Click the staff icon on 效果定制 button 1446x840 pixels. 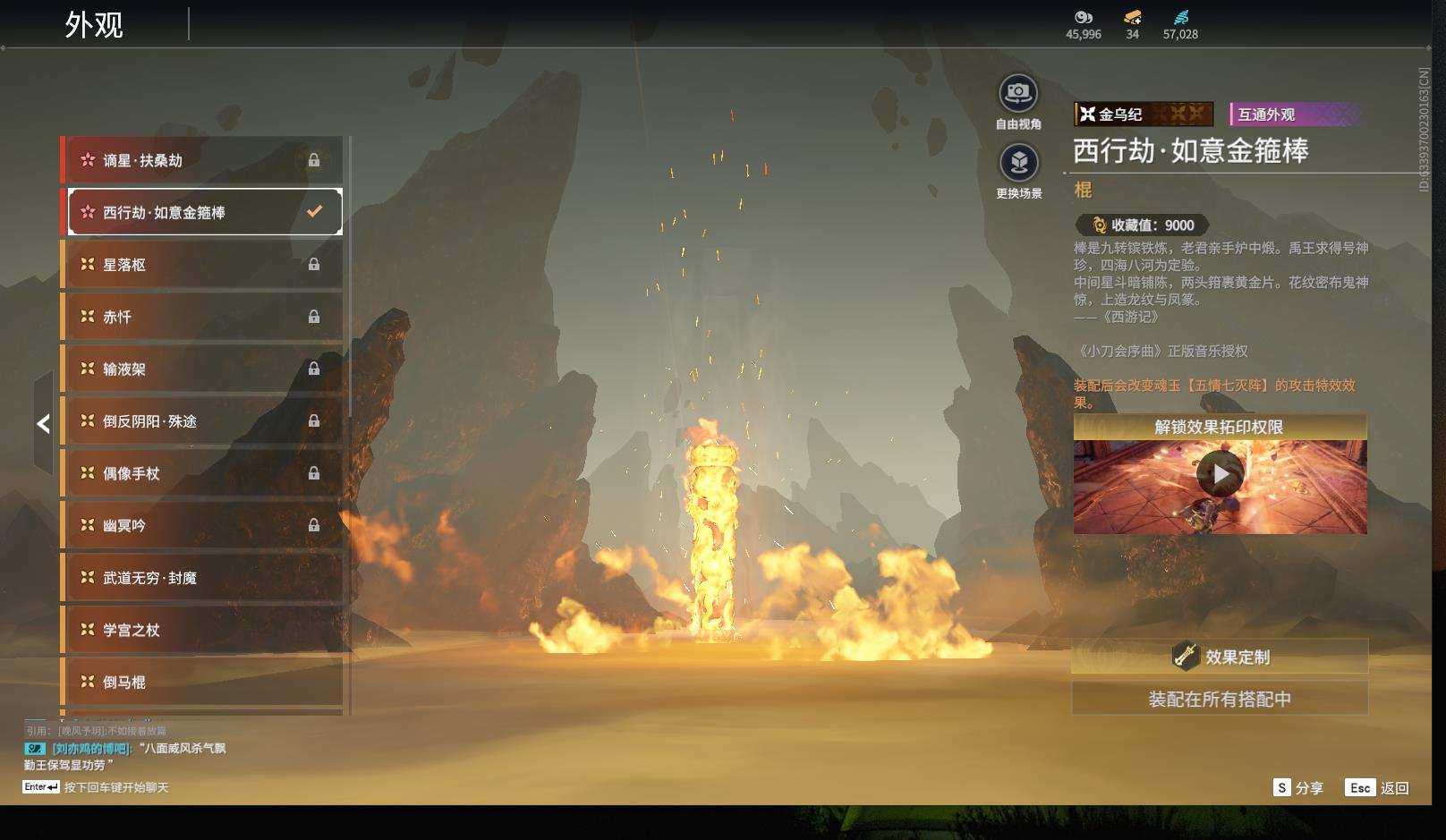click(1186, 656)
